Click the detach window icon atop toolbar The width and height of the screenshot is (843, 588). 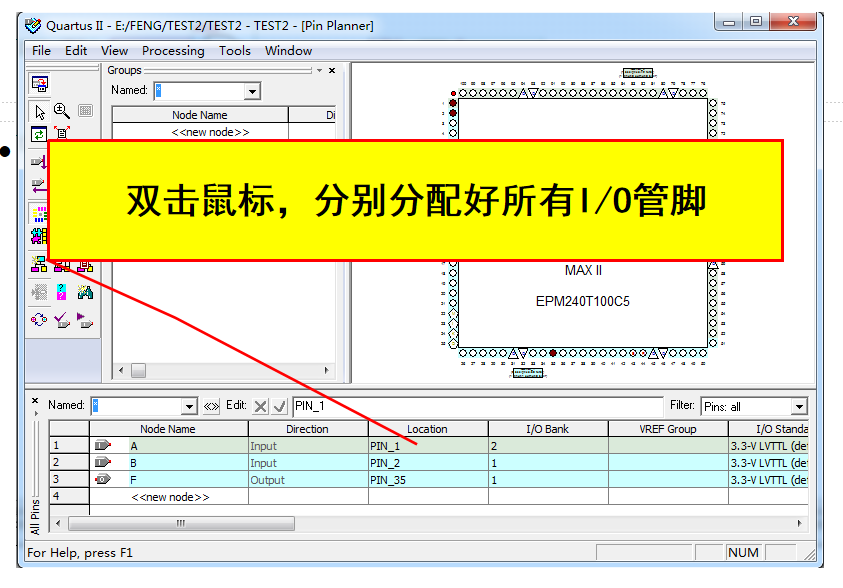40,84
